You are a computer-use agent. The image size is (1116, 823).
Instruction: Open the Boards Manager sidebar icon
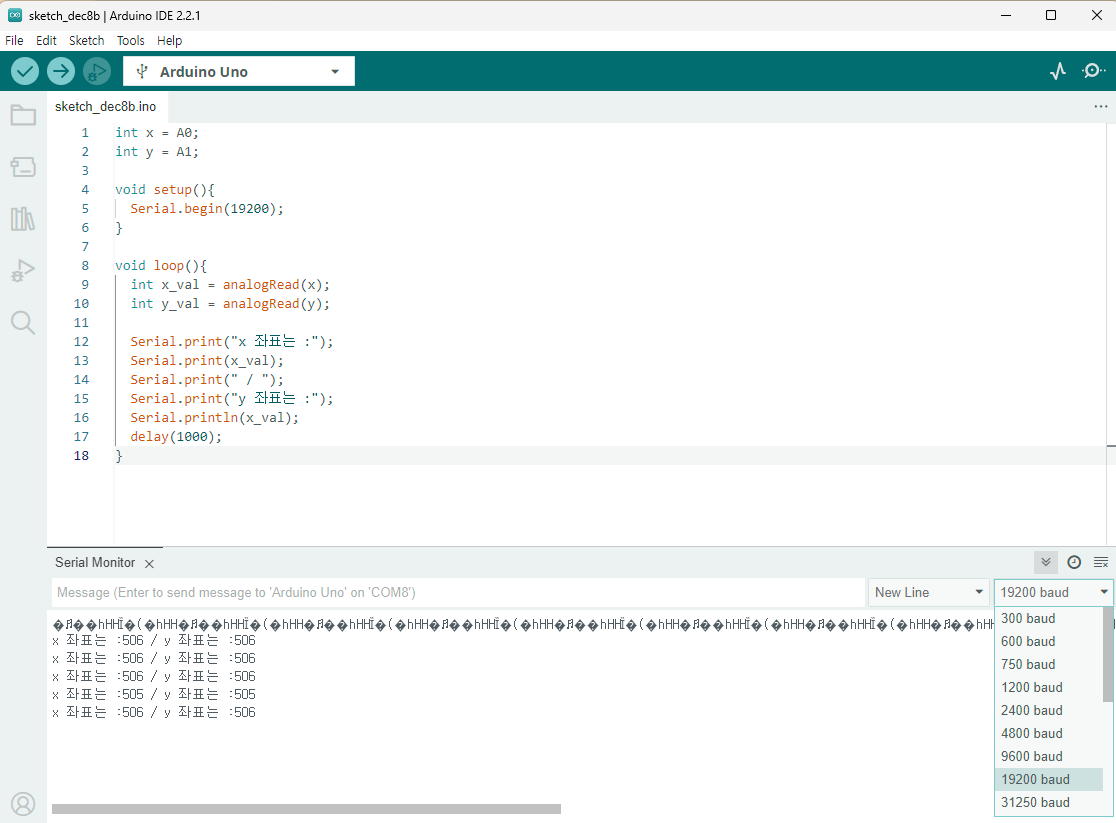(23, 167)
